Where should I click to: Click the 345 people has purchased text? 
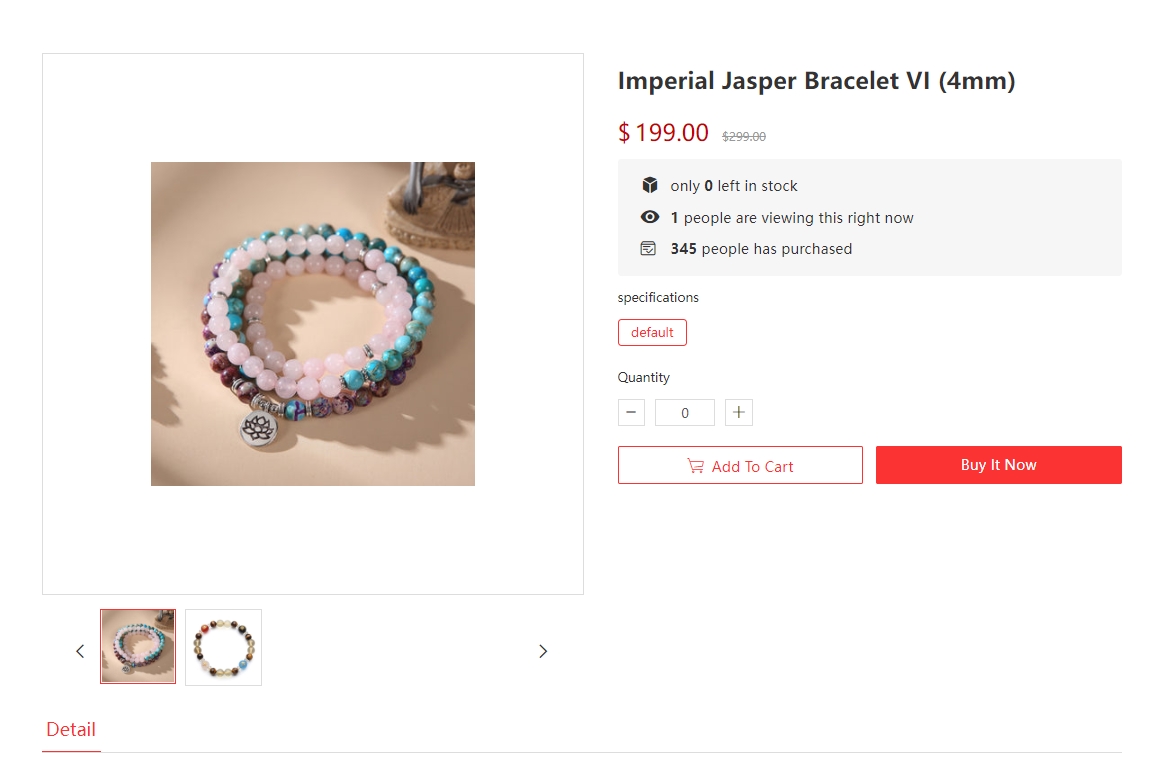761,249
